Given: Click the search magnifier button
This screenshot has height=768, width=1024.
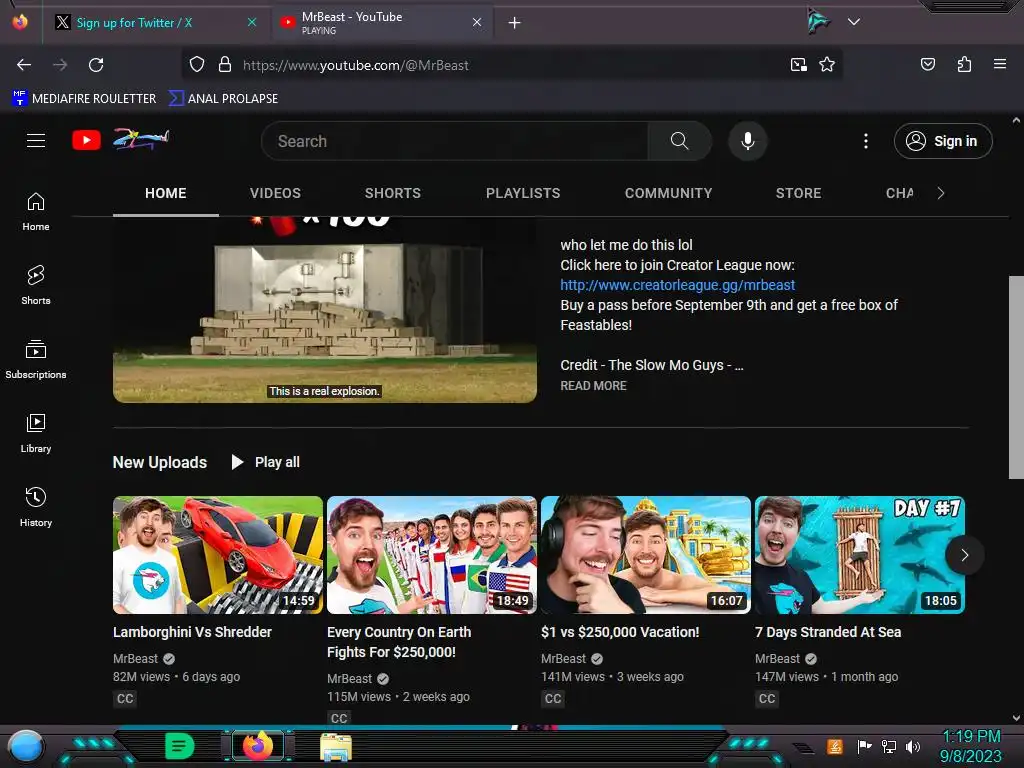Looking at the screenshot, I should coord(679,141).
